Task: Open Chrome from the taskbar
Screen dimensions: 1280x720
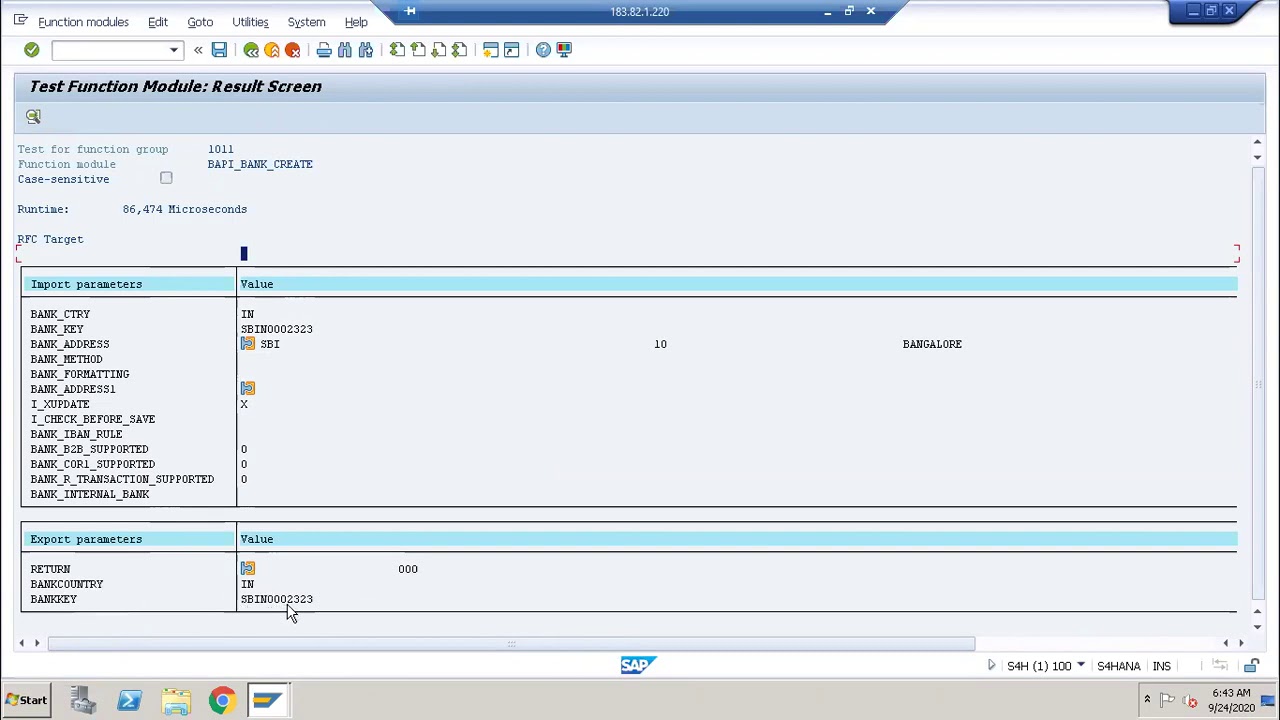Action: (222, 701)
